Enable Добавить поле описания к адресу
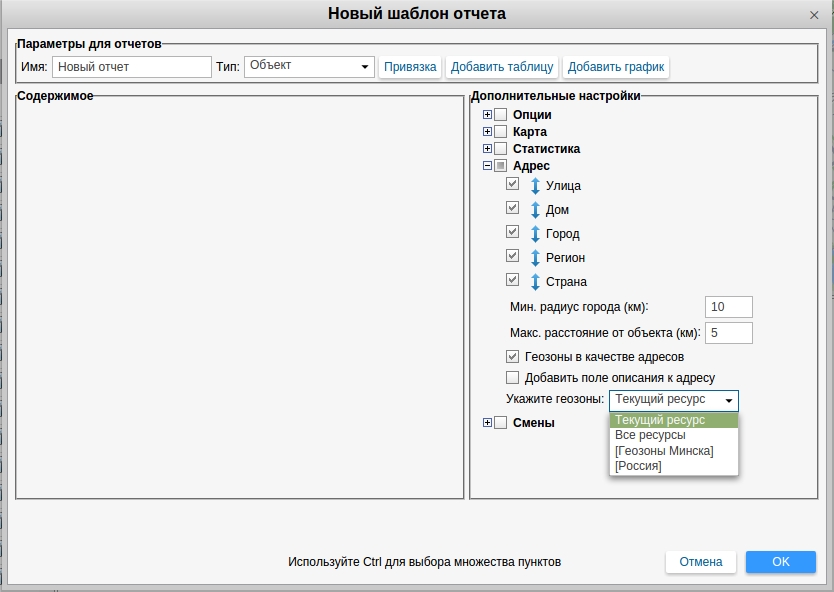Screen dimensions: 834x592 point(513,378)
